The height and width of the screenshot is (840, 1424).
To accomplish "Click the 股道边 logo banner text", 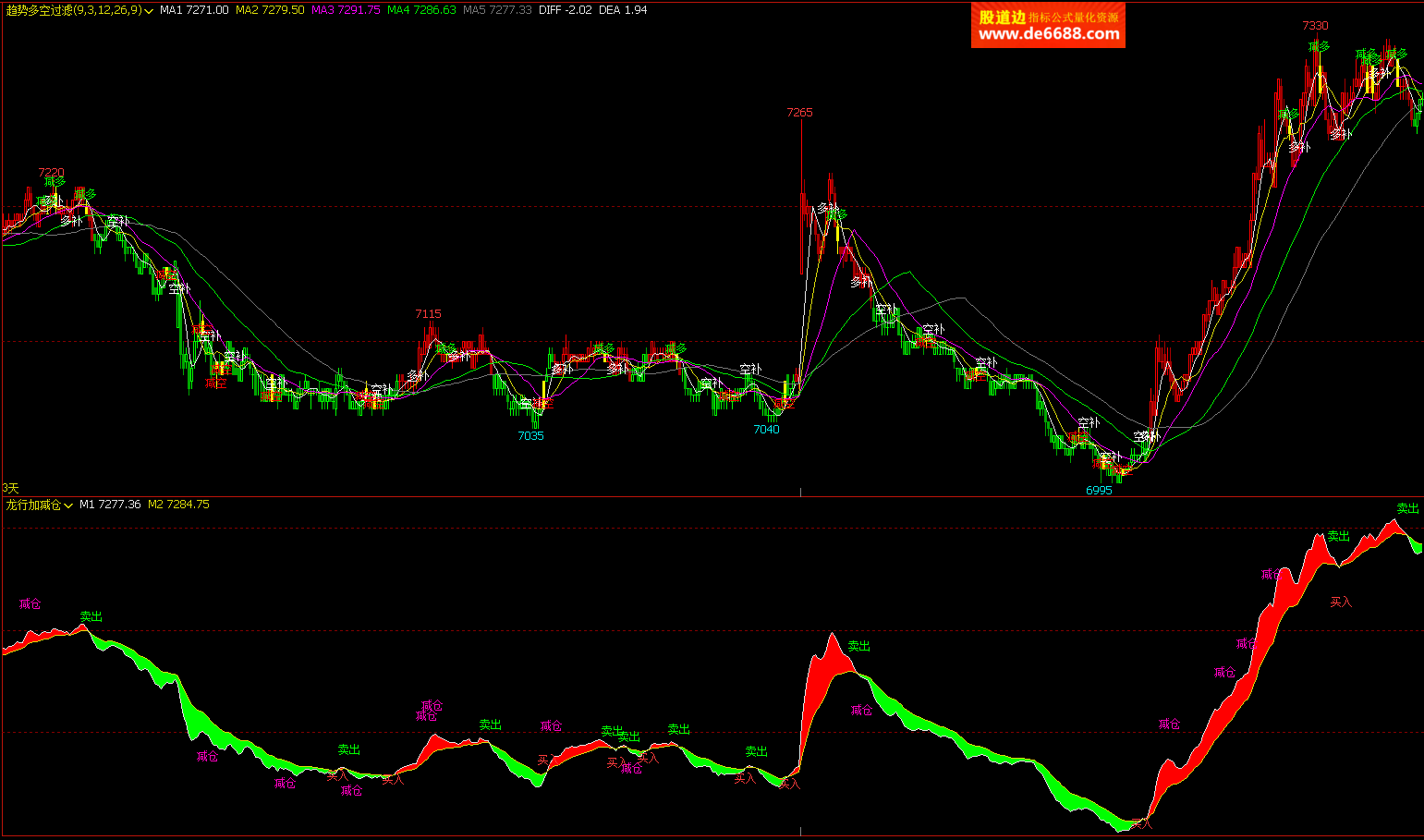I will [1002, 17].
